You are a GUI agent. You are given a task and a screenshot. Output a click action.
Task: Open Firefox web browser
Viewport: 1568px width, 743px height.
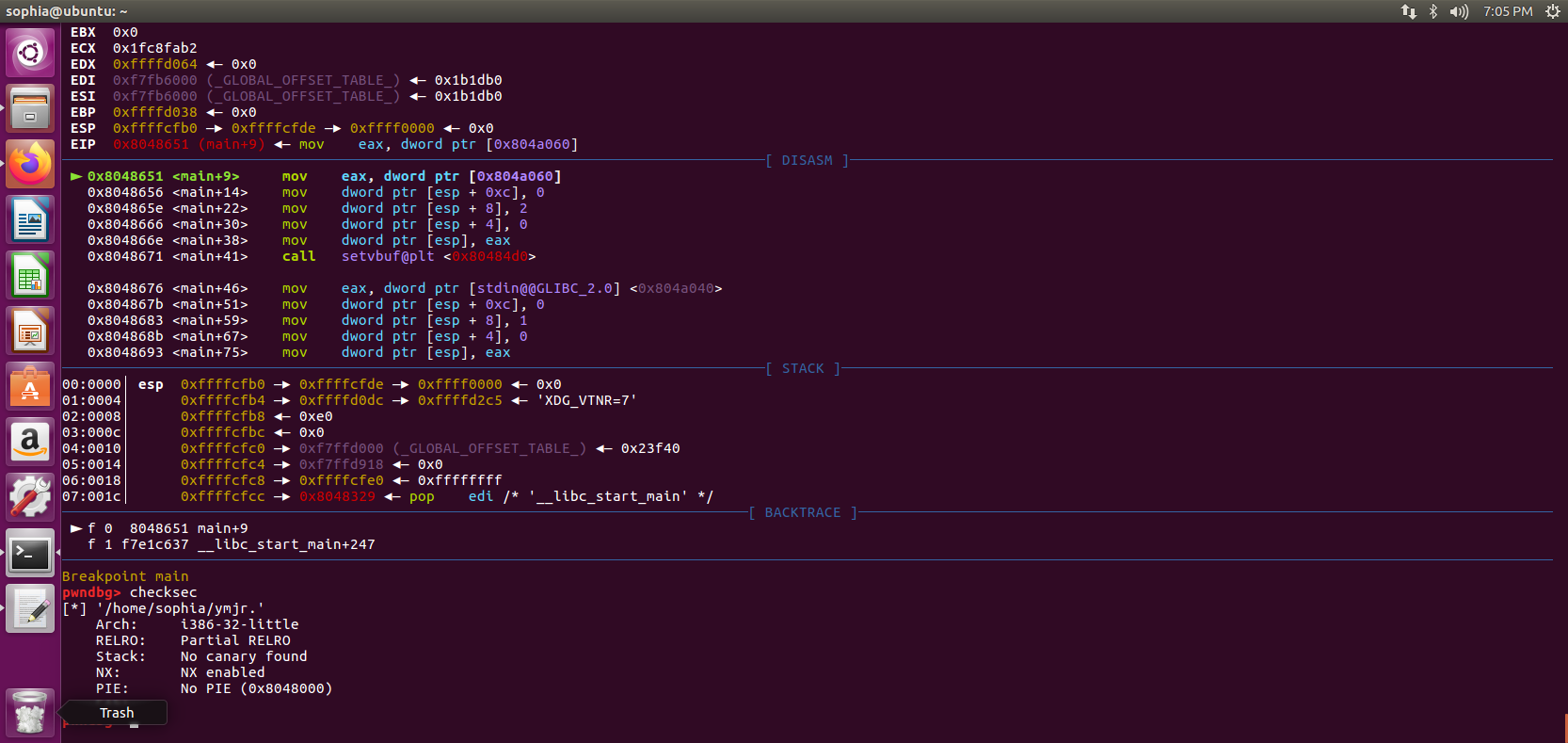click(30, 164)
